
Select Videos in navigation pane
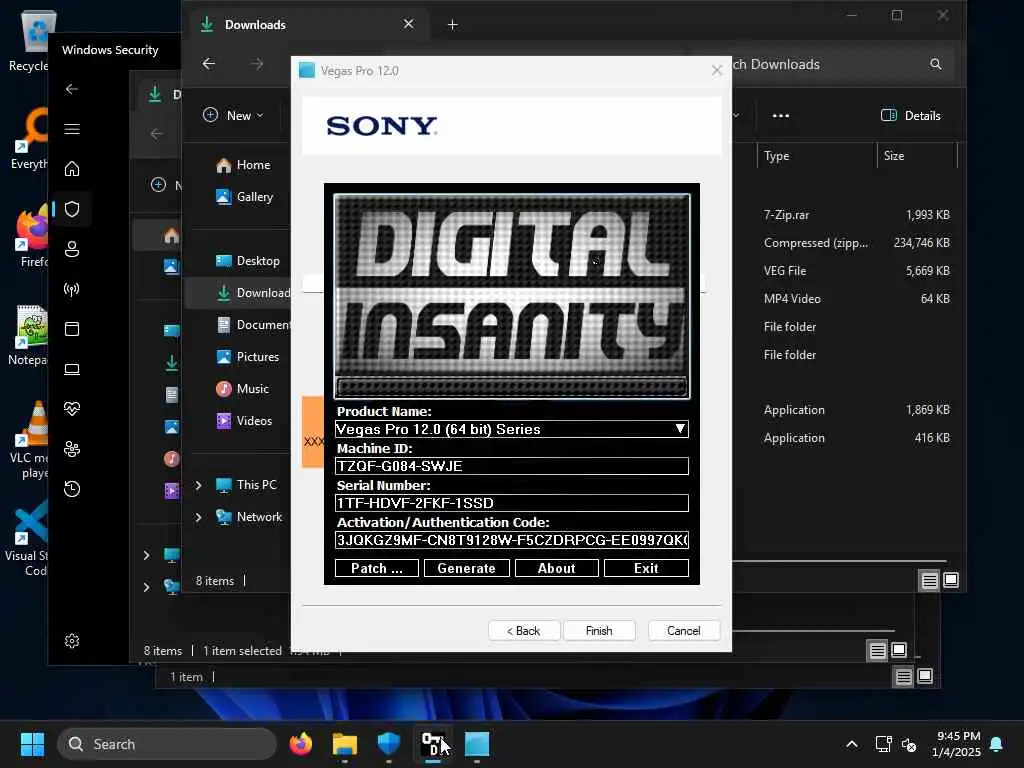[x=245, y=421]
